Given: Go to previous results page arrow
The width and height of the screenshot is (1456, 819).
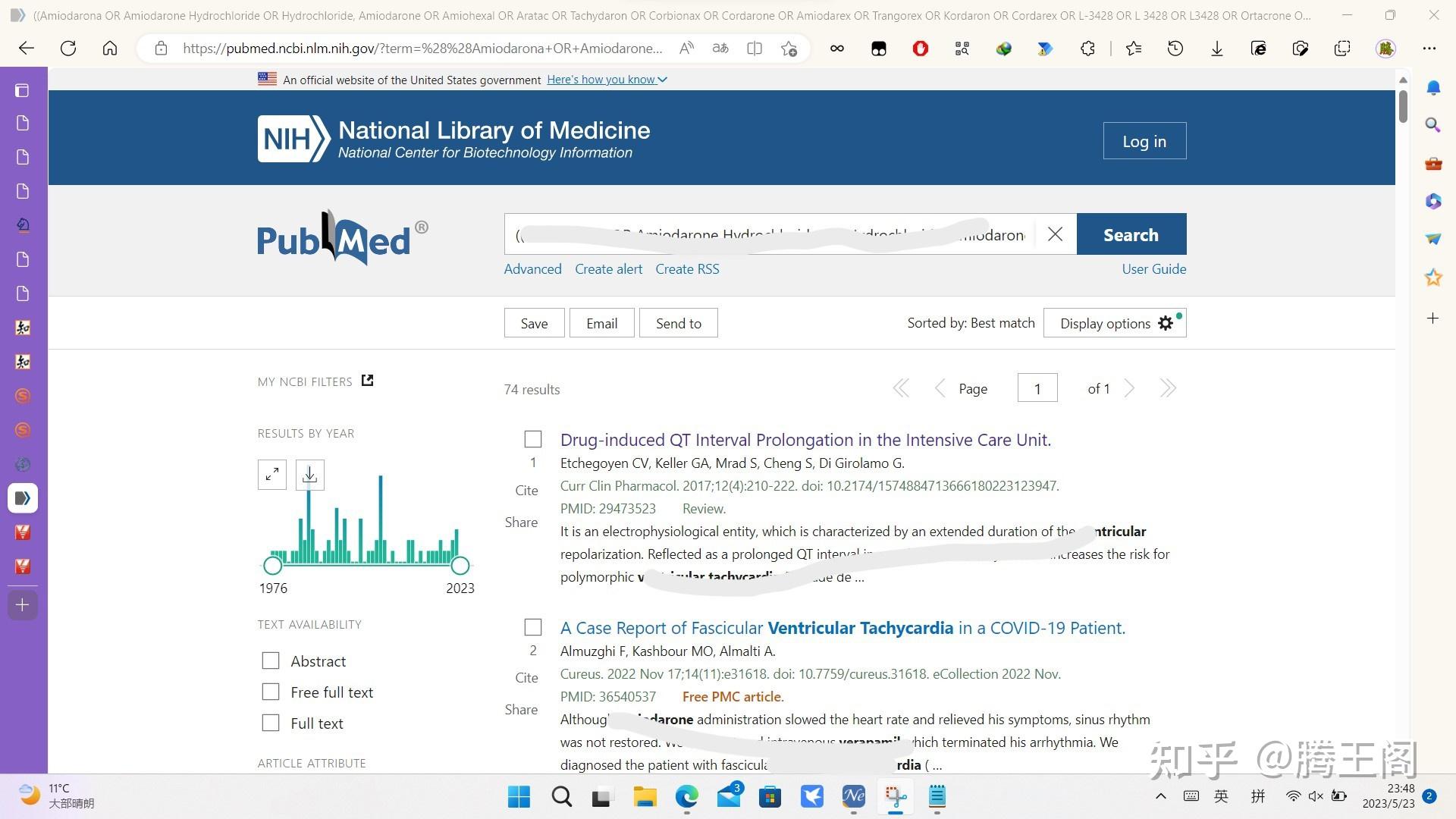Looking at the screenshot, I should pyautogui.click(x=940, y=389).
